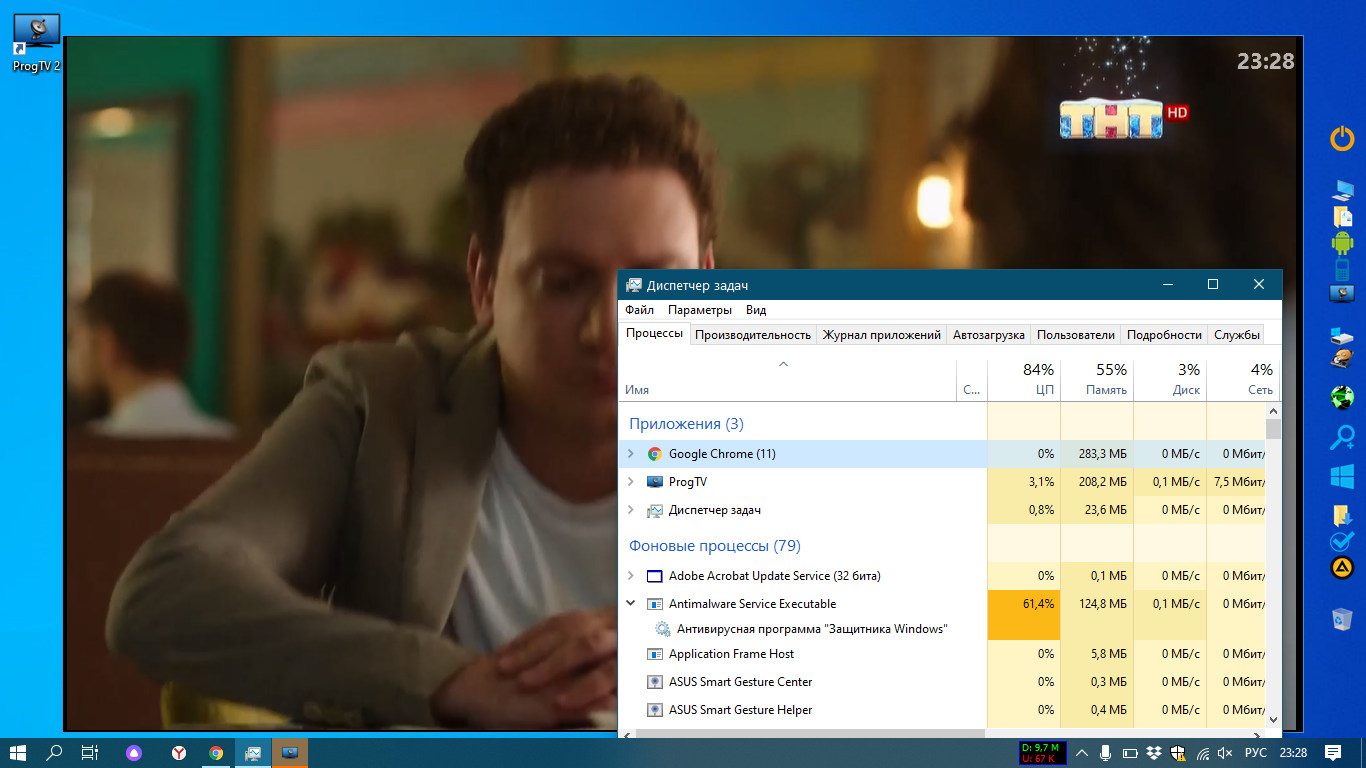Switch to the Автозагрузка tab
Image resolution: width=1366 pixels, height=768 pixels.
click(988, 335)
